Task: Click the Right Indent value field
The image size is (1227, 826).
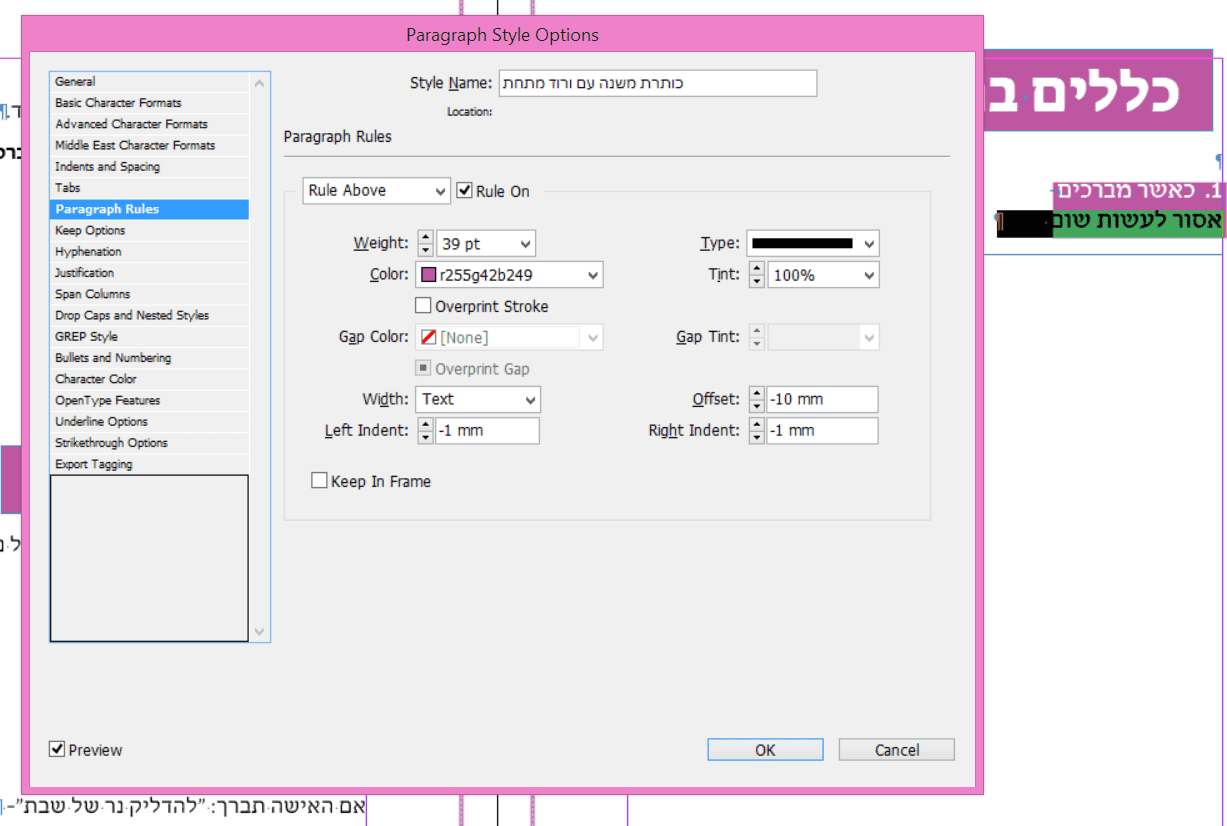Action: [x=823, y=431]
